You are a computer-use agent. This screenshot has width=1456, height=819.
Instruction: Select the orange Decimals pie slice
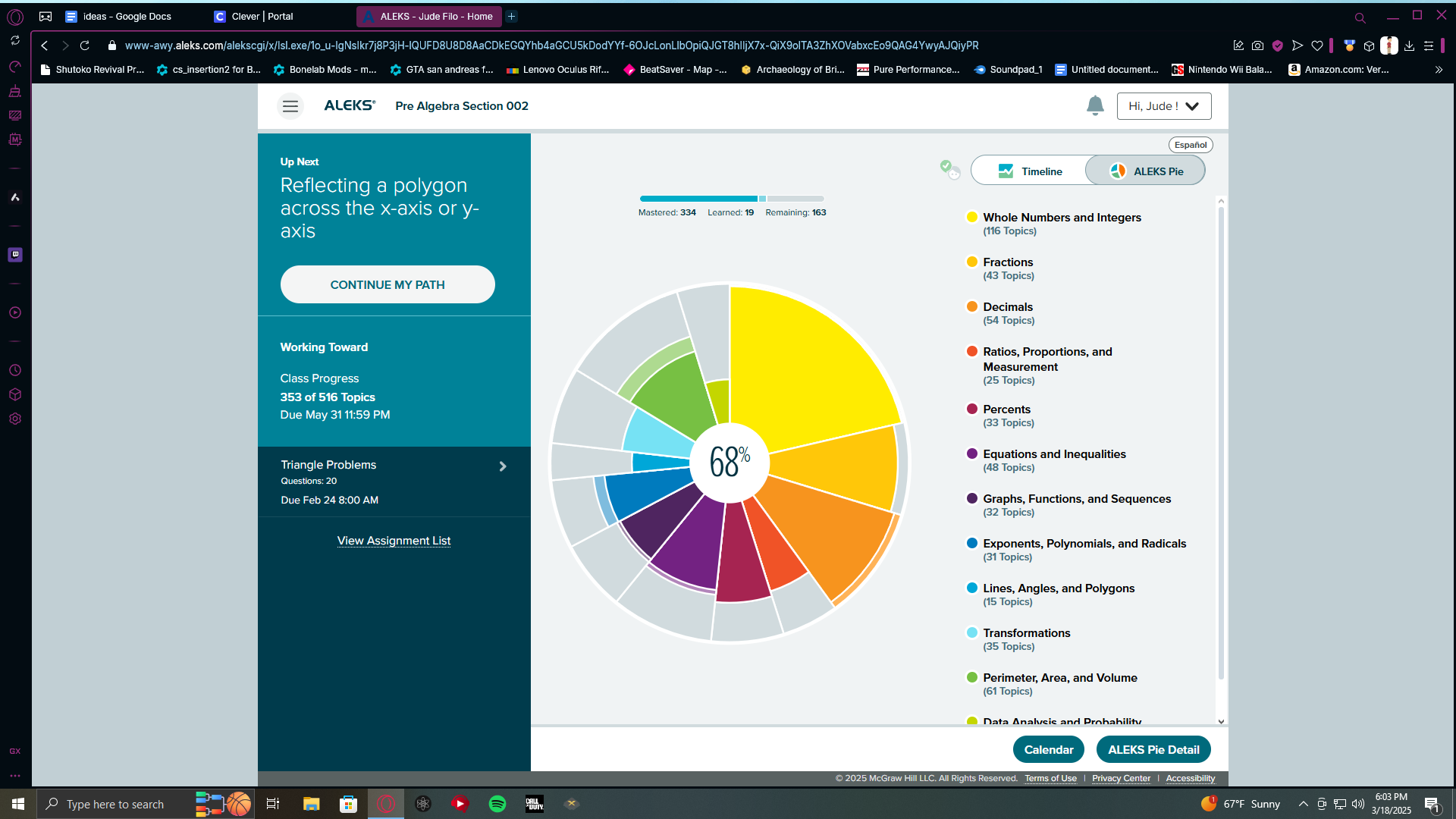[830, 535]
